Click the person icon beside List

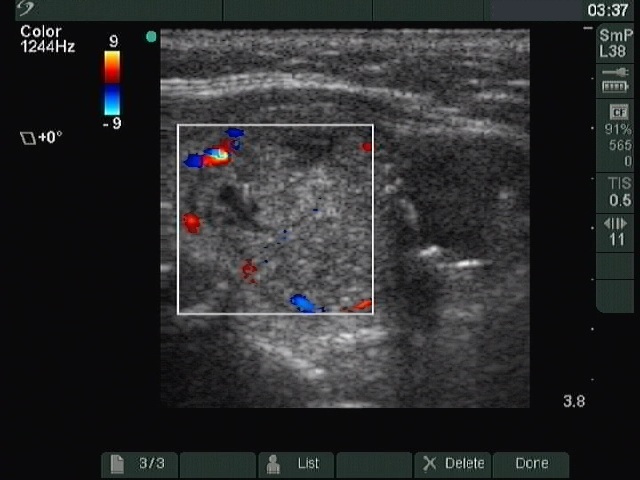pyautogui.click(x=273, y=464)
